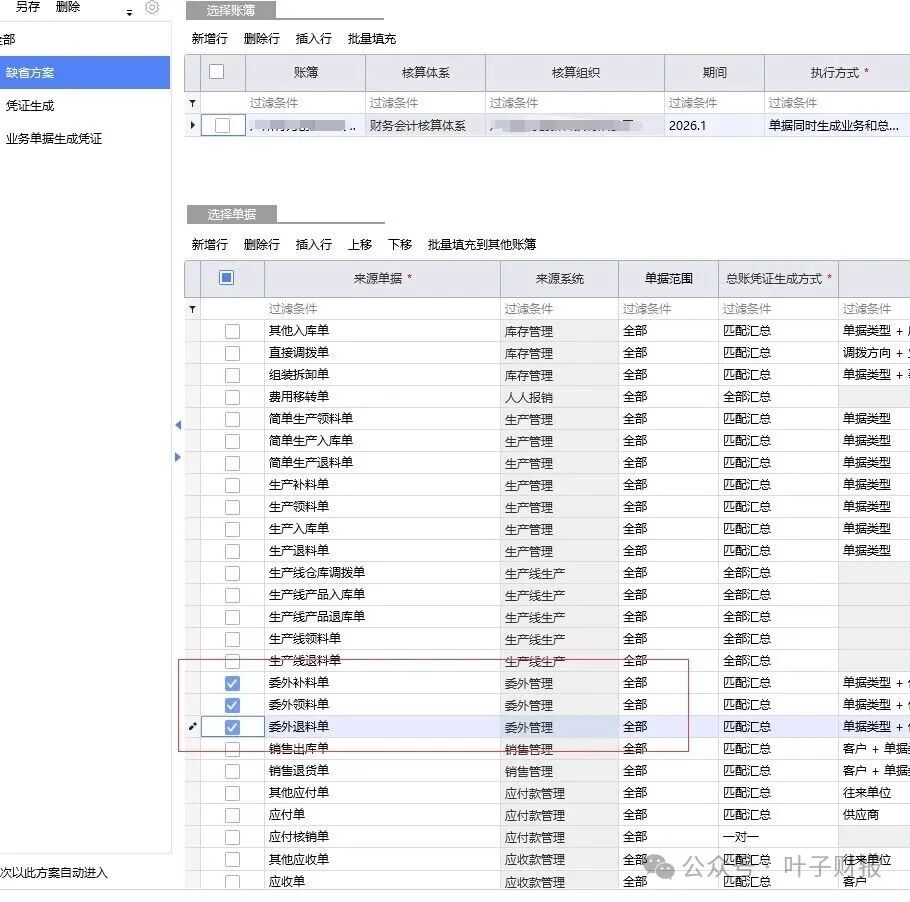Collapse left panel with left-pointing splitter arrow
The height and width of the screenshot is (902, 910).
[x=178, y=425]
